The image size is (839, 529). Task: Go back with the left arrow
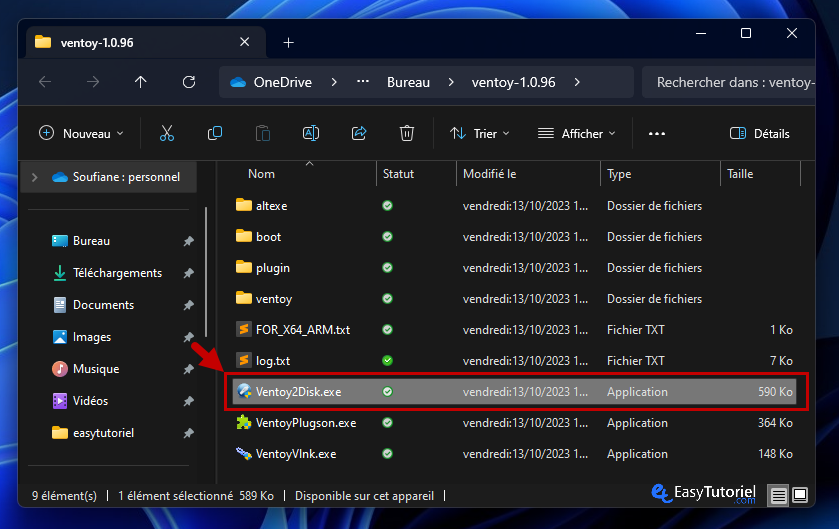(45, 82)
